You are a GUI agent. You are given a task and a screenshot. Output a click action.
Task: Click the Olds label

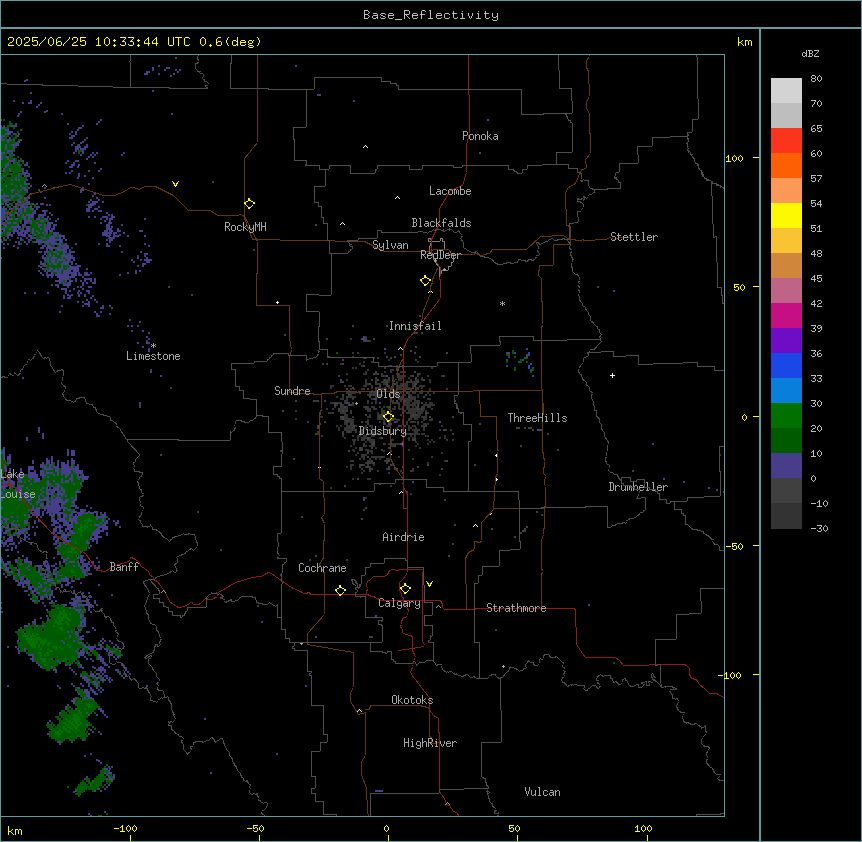tap(388, 394)
